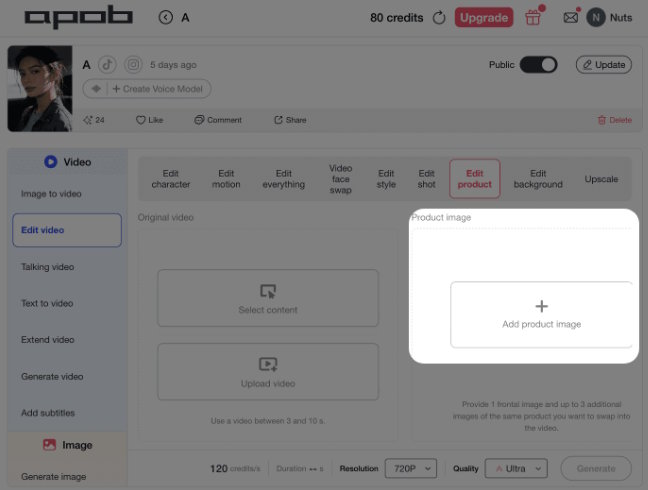Viewport: 648px width, 490px height.
Task: Click the red Upgrade button
Action: [484, 18]
